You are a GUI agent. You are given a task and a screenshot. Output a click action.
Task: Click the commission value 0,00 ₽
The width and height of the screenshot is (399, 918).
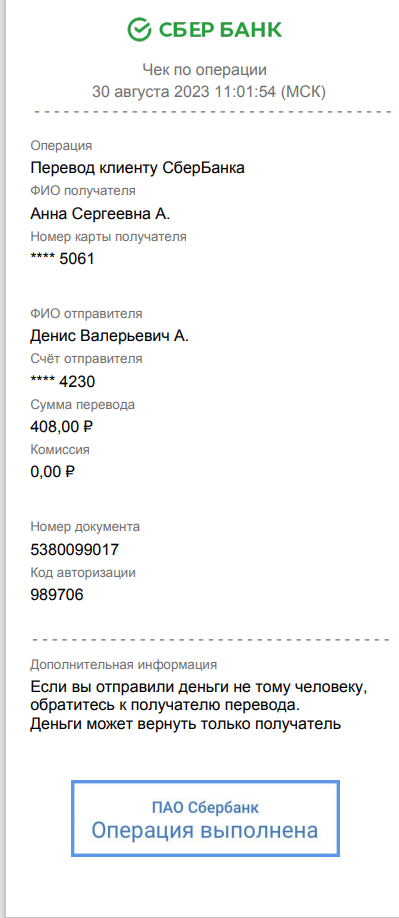[x=53, y=471]
